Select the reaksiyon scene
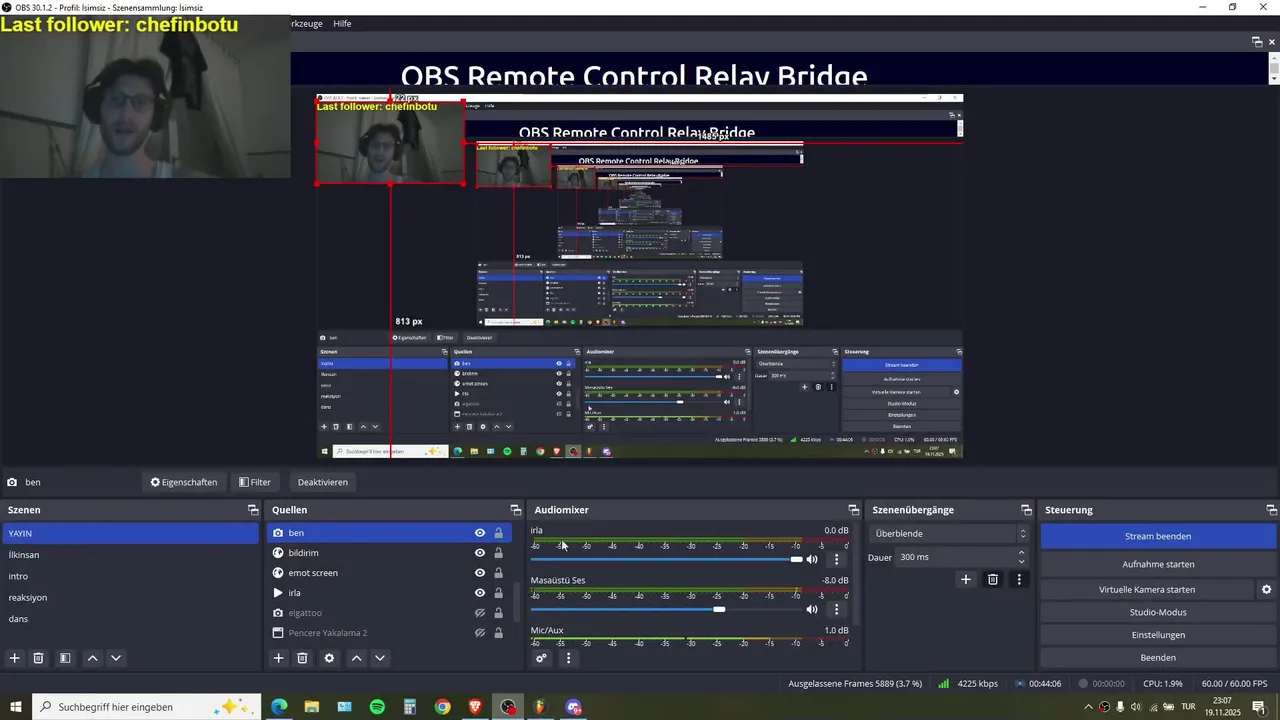Image resolution: width=1280 pixels, height=720 pixels. (130, 597)
